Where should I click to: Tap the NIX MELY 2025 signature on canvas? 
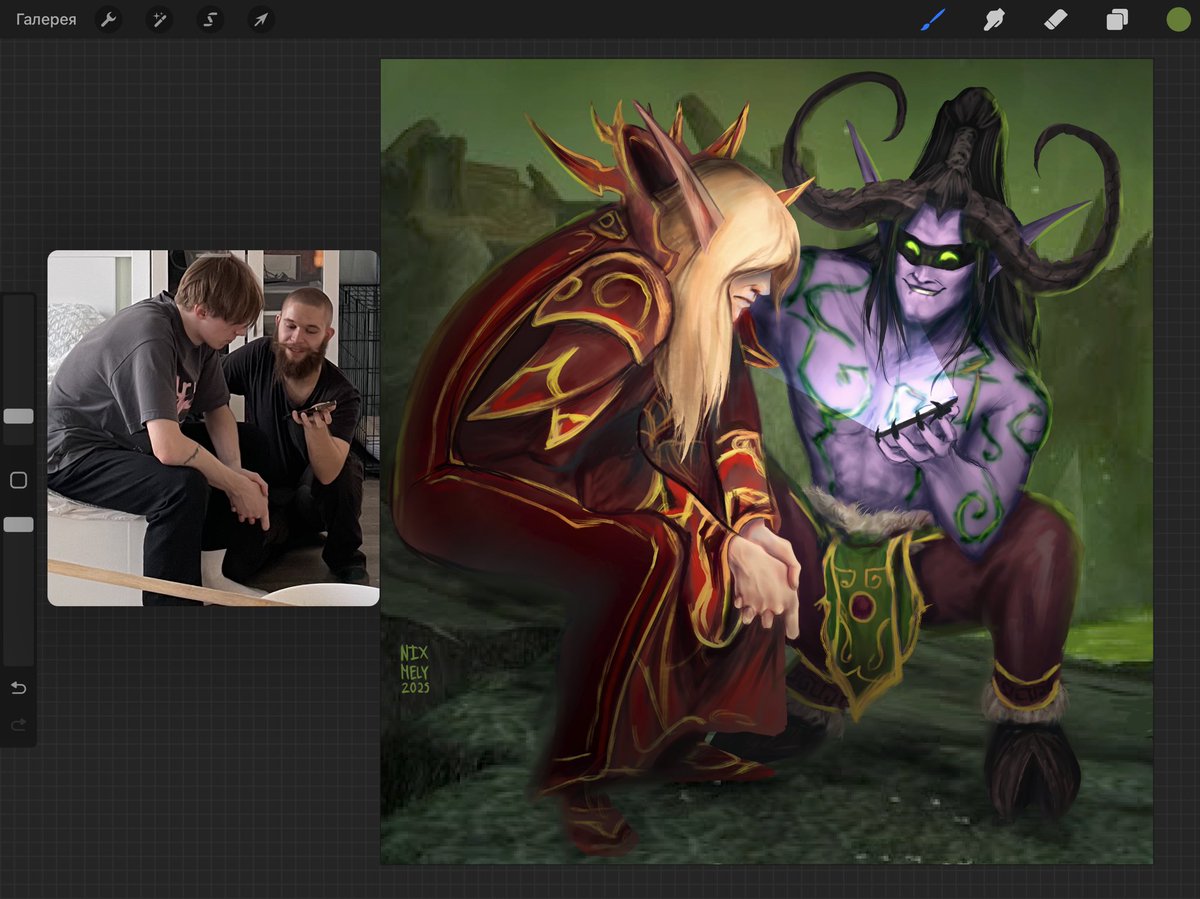coord(414,671)
